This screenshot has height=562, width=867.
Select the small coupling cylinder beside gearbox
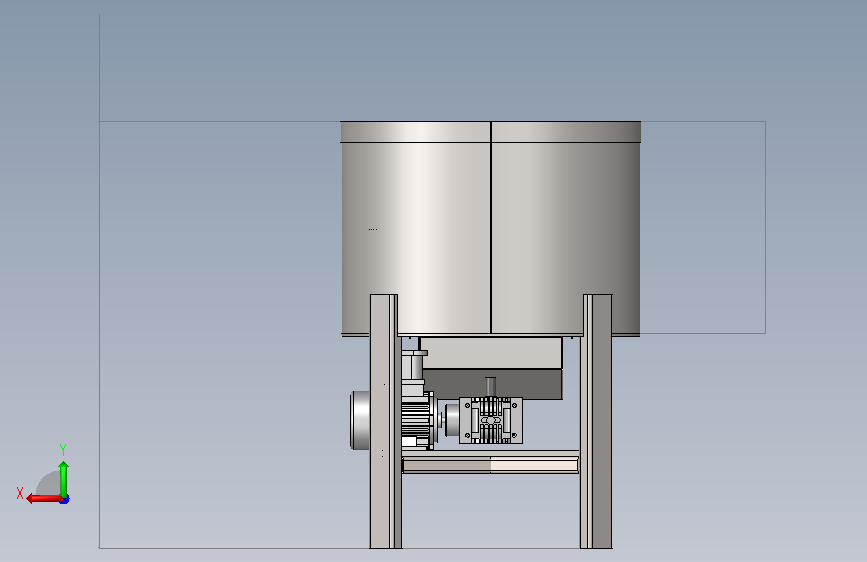[x=452, y=420]
